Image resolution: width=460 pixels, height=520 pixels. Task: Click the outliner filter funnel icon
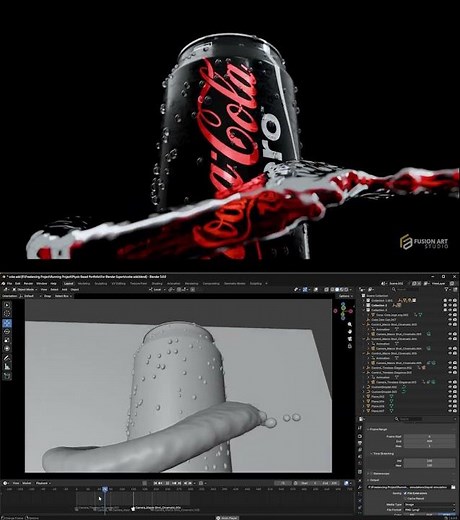447,289
